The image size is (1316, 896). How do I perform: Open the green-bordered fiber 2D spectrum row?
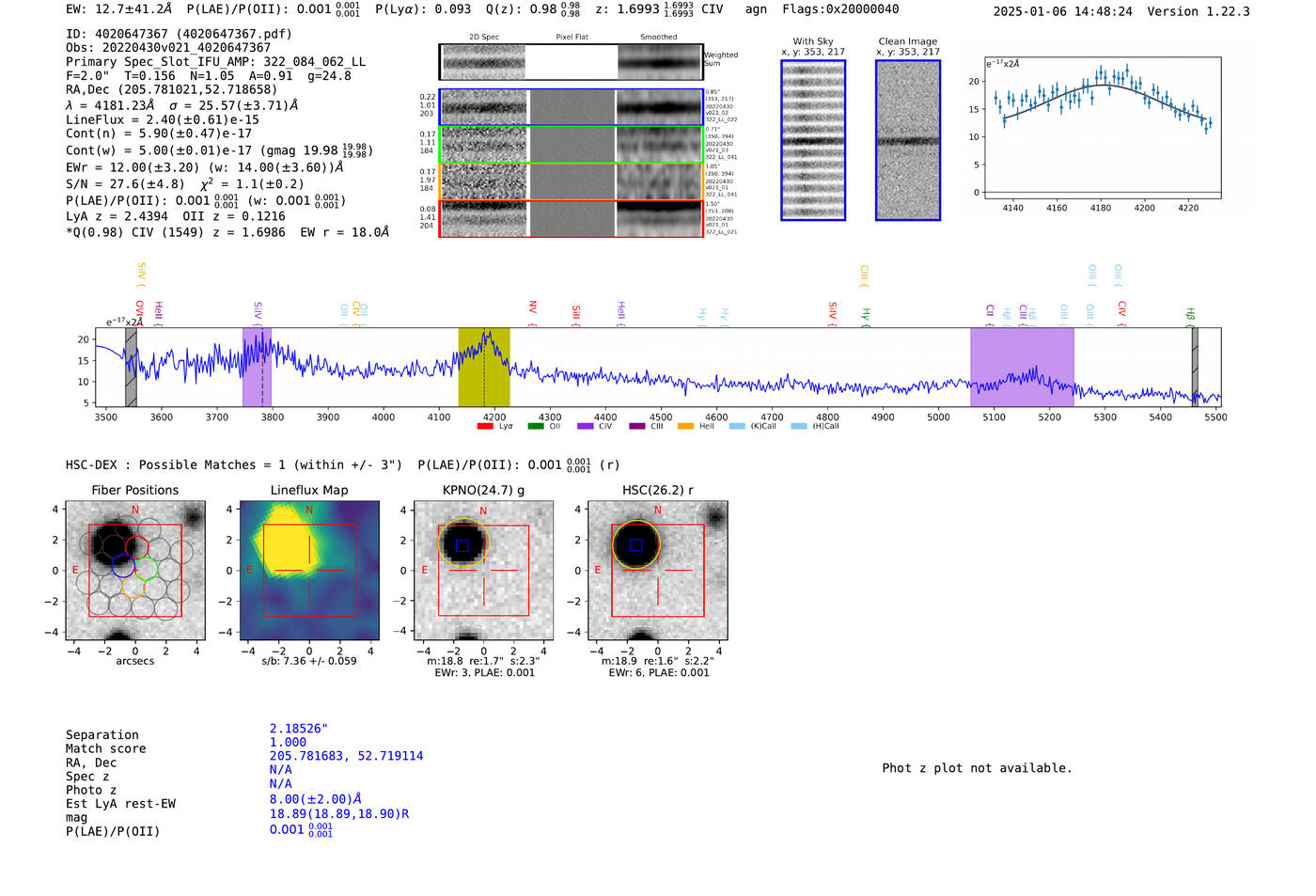(x=572, y=144)
